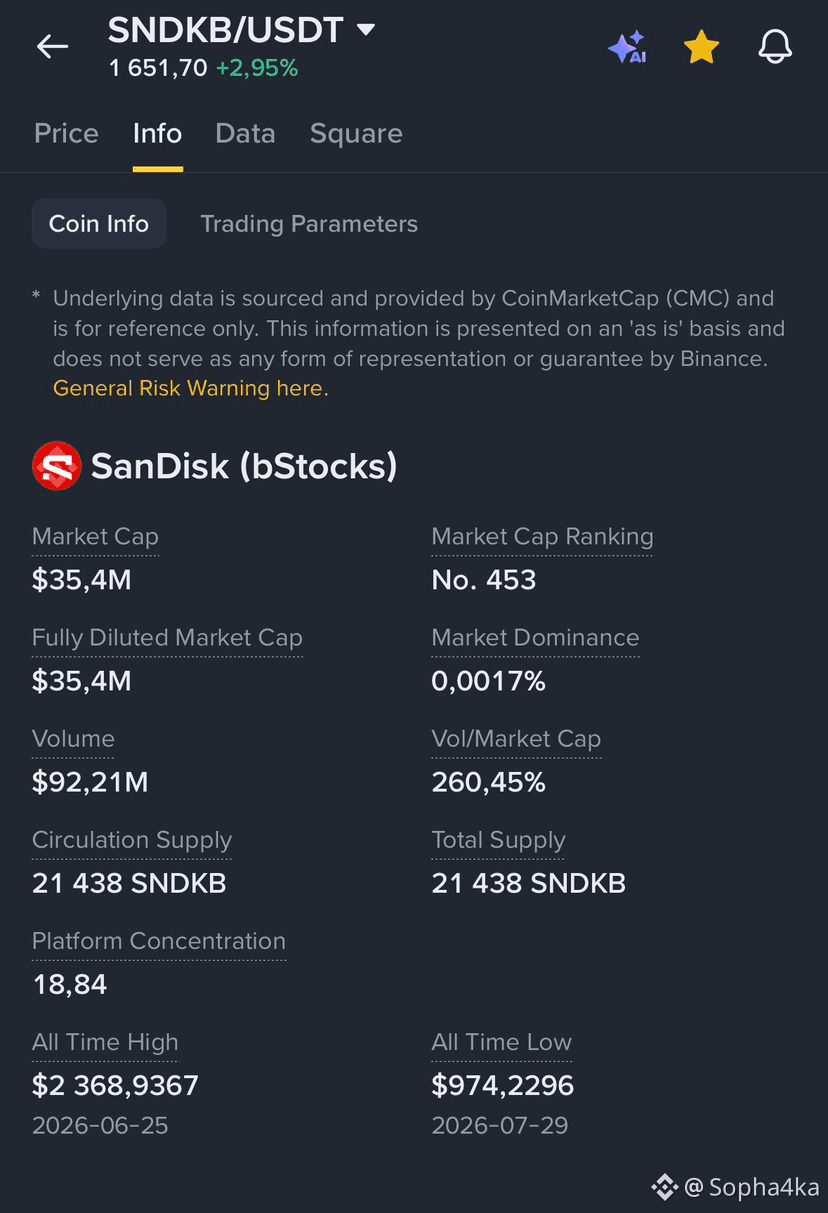Tap the back arrow icon
The height and width of the screenshot is (1213, 828).
pyautogui.click(x=52, y=46)
